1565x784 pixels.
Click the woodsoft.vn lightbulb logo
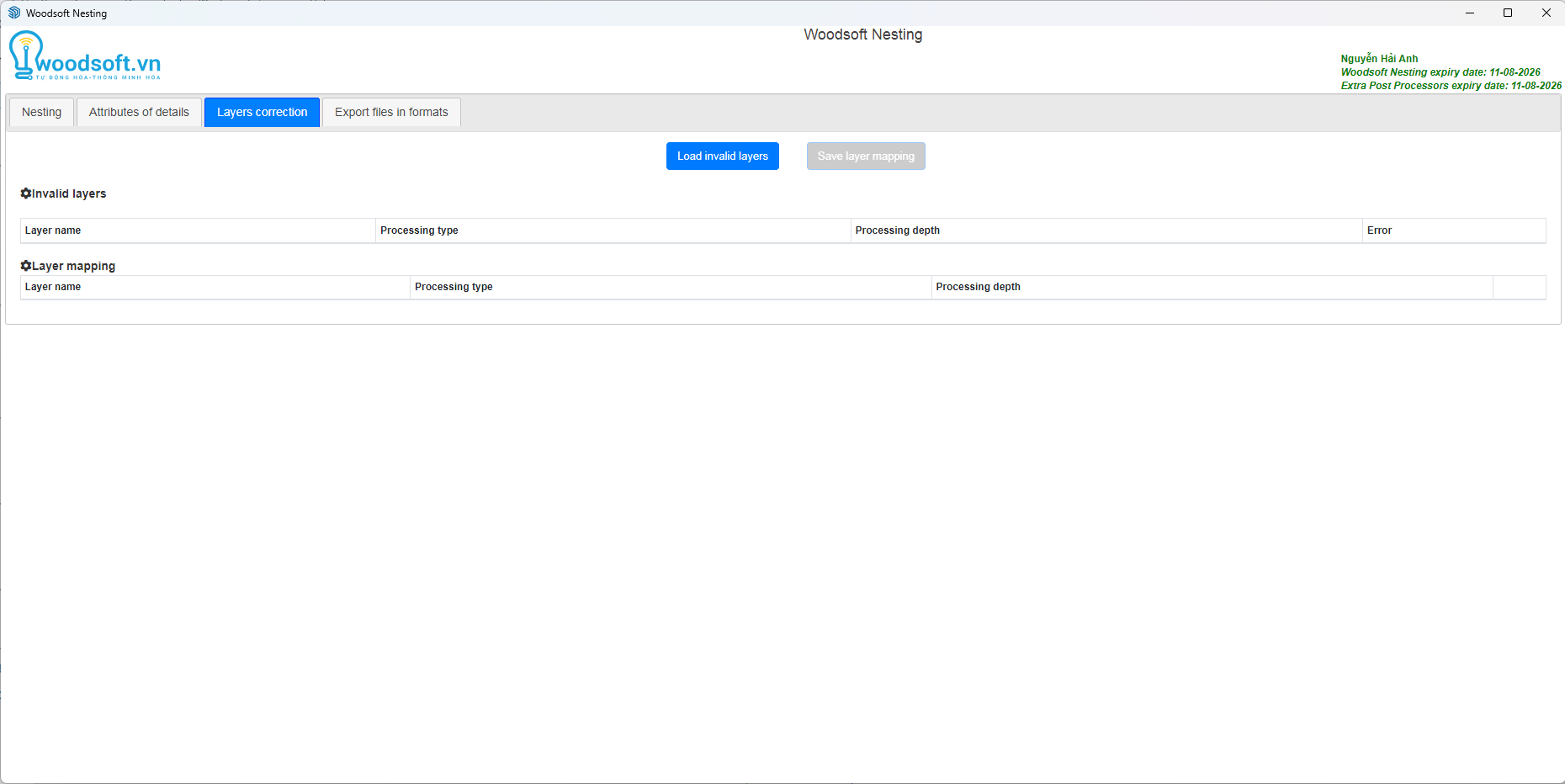click(x=84, y=56)
